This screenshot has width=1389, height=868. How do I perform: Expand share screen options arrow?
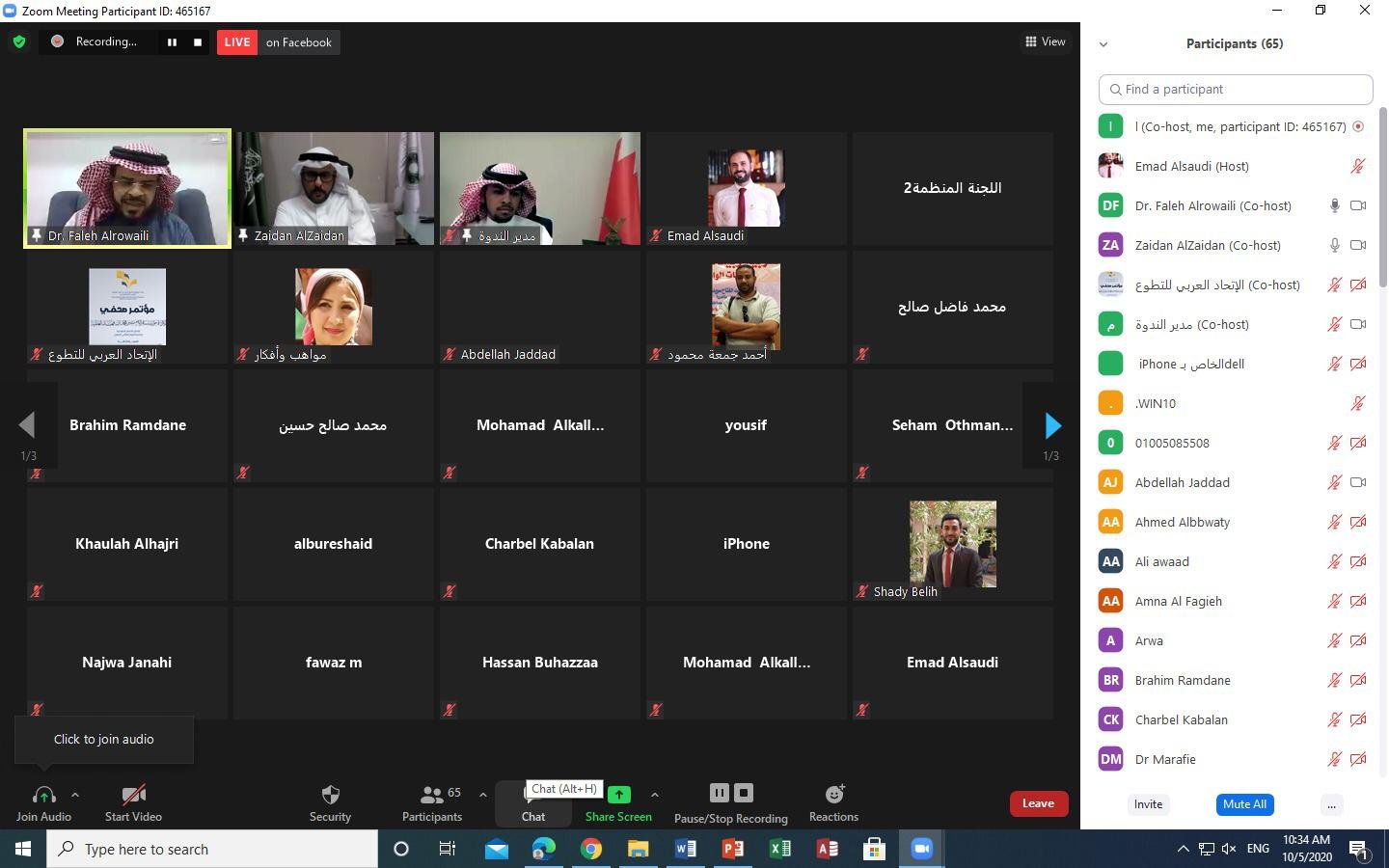655,795
